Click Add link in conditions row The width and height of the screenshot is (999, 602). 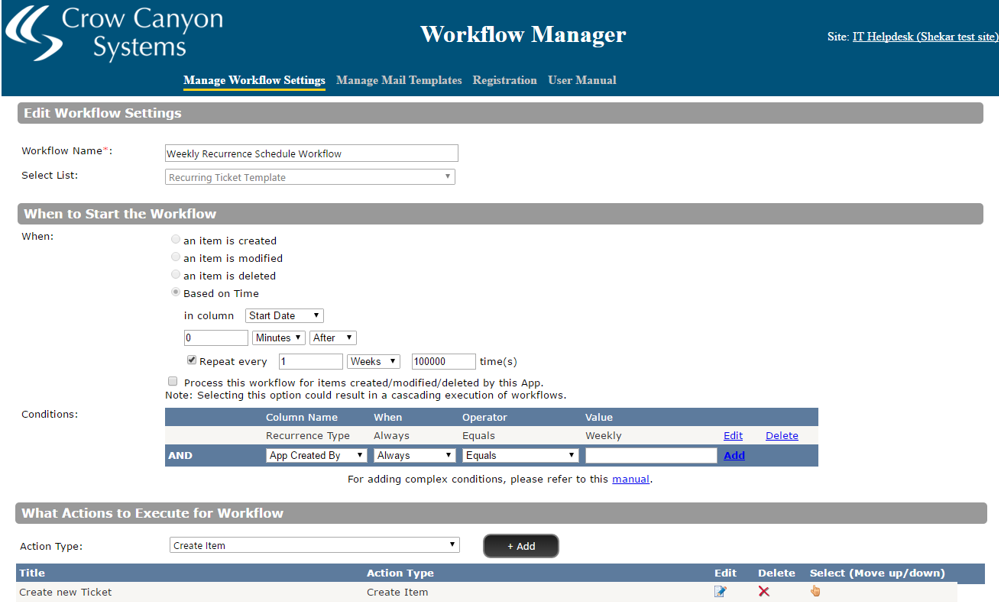[734, 455]
